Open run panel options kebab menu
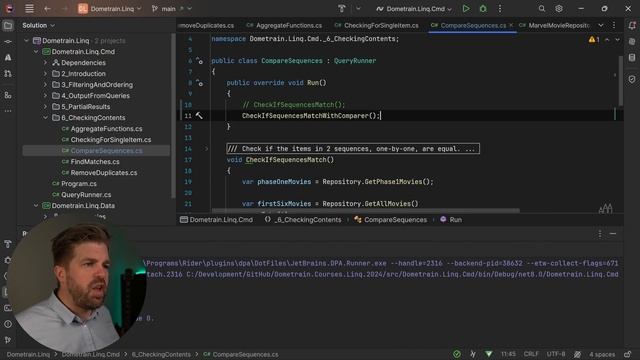This screenshot has width=640, height=360. click(x=600, y=234)
